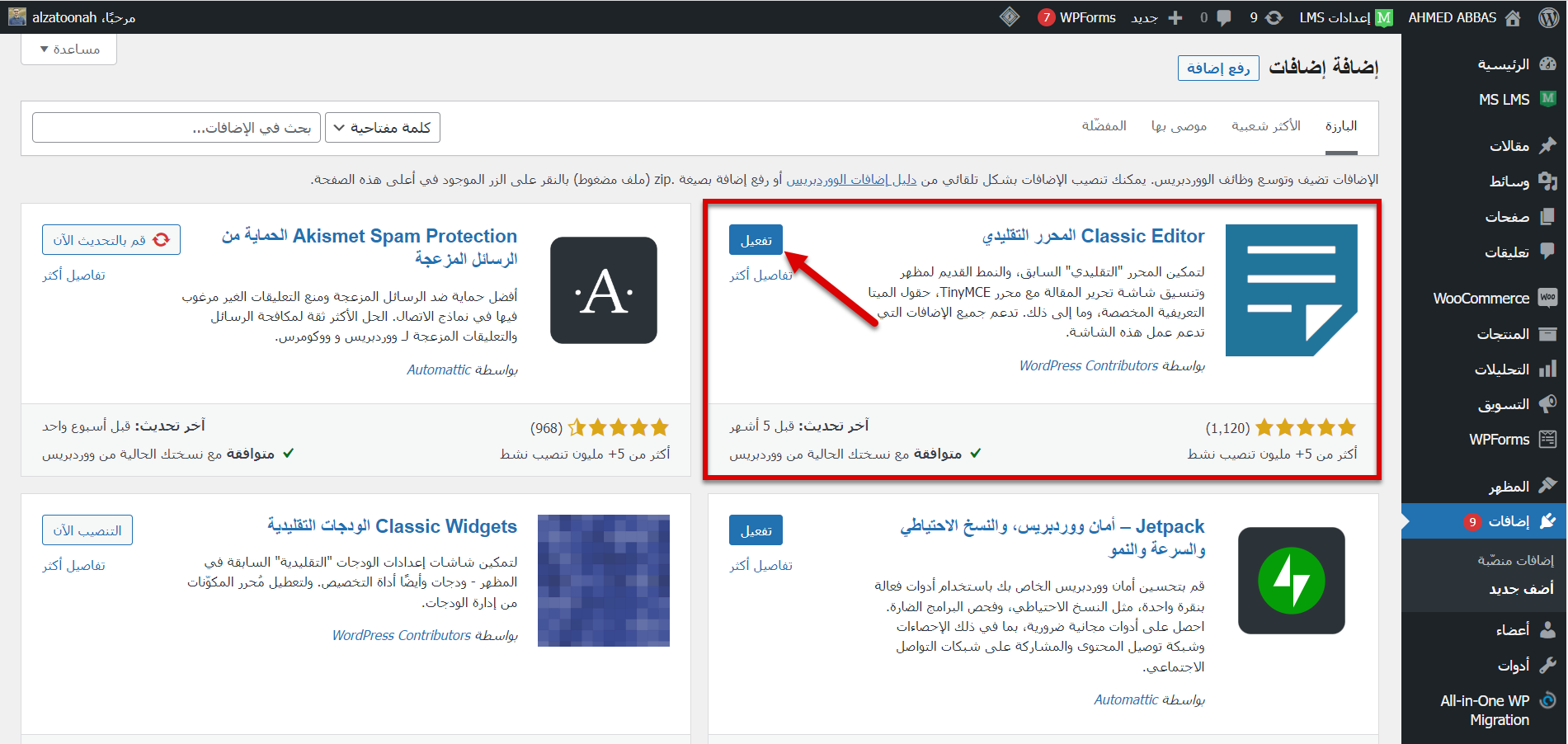Open the Classic Editor plugin title link
Image resolution: width=1568 pixels, height=744 pixels.
coord(1093,236)
